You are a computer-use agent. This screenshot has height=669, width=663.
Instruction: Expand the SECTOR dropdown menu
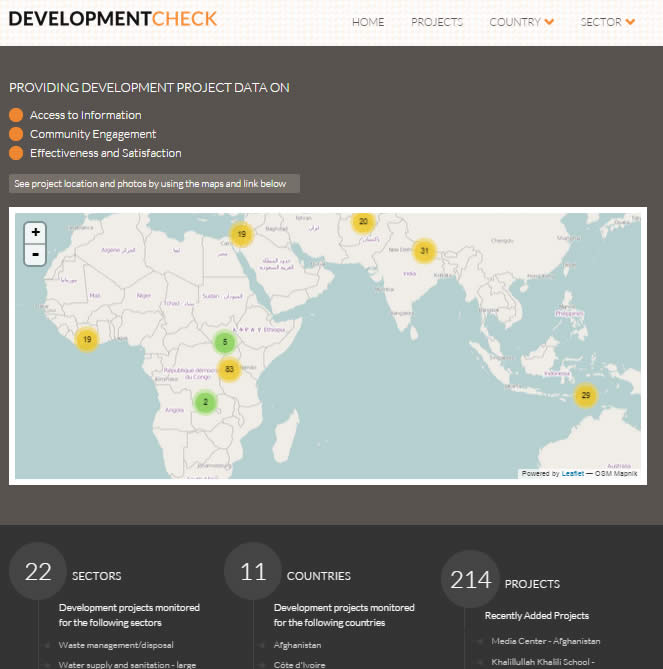(608, 22)
